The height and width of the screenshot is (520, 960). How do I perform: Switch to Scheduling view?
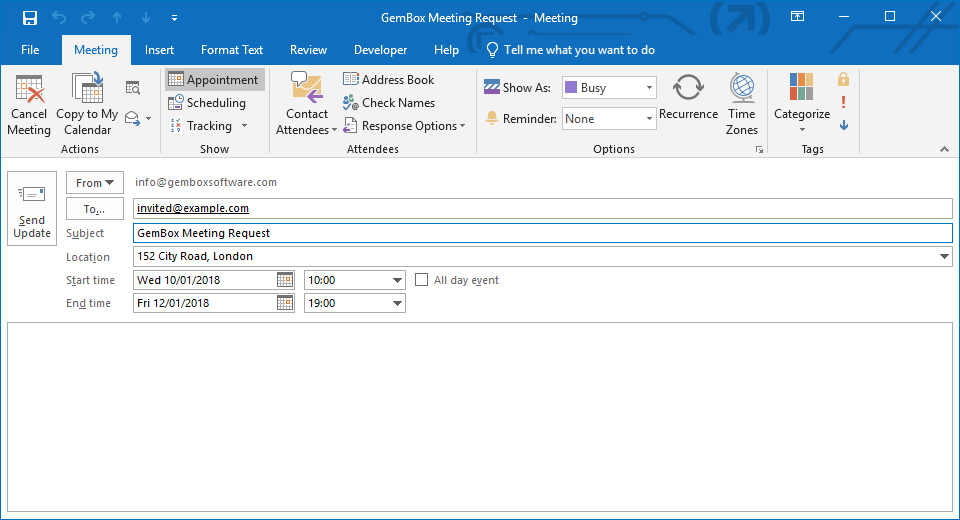coord(206,103)
